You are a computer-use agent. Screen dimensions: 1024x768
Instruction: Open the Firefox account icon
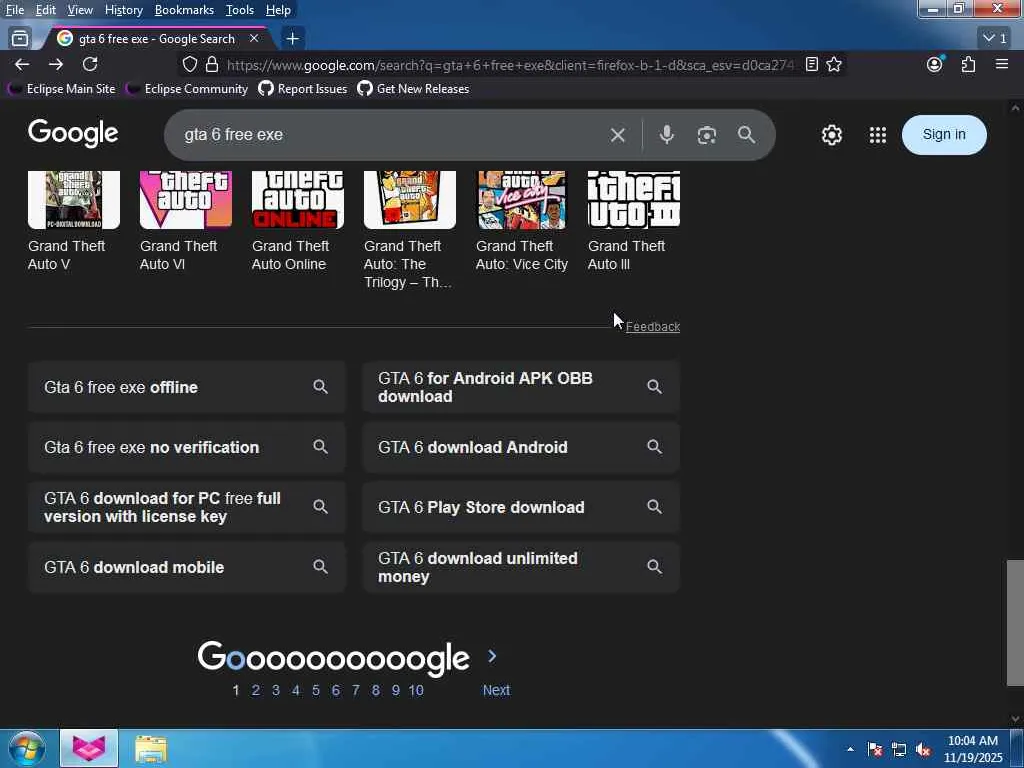click(x=935, y=64)
